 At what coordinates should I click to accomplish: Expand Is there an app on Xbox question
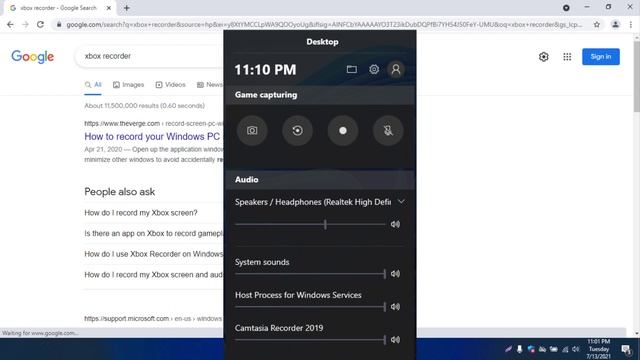point(153,233)
